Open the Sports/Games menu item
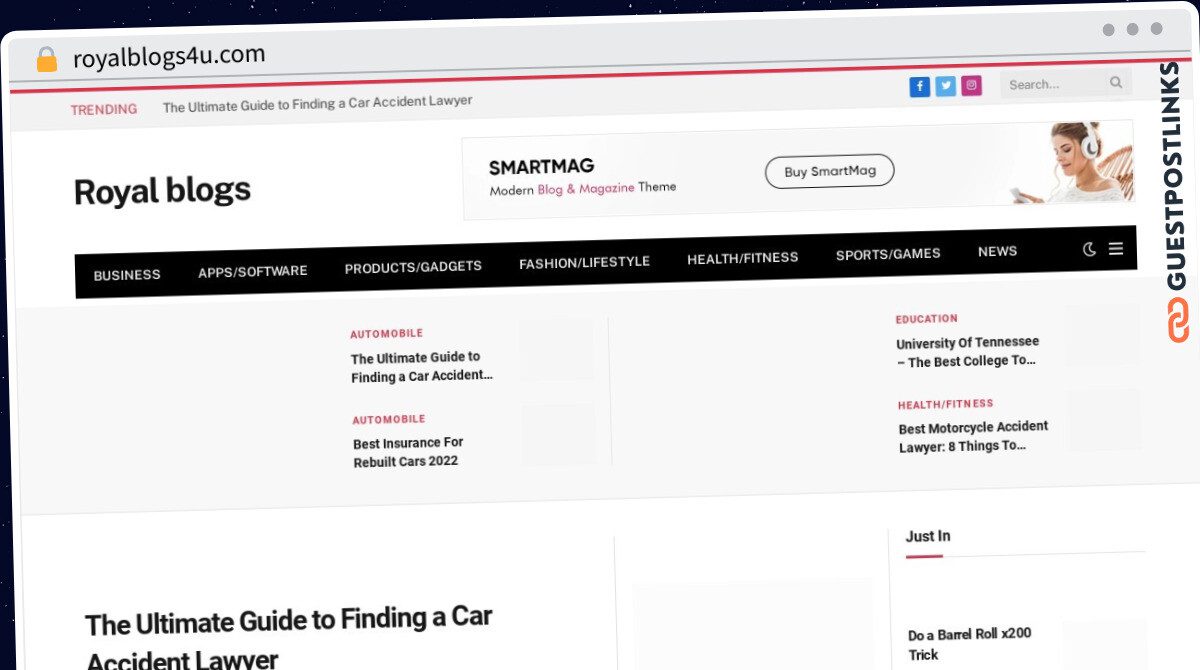1200x670 pixels. tap(888, 254)
